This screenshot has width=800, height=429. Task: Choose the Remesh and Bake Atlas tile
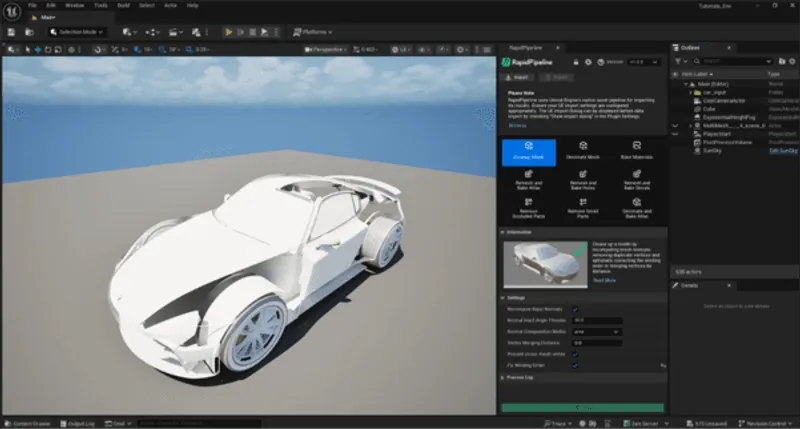[528, 180]
